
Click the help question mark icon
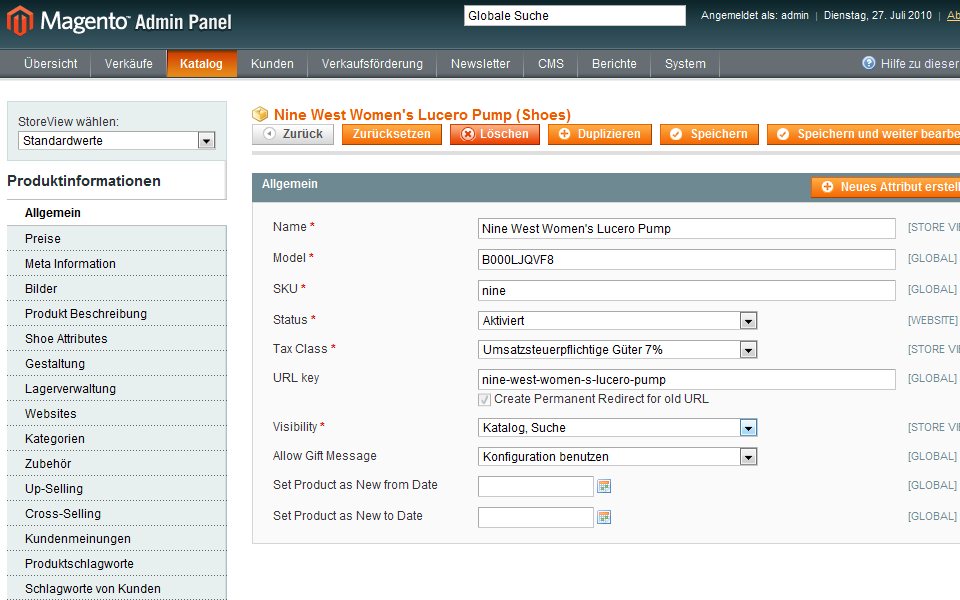[868, 62]
